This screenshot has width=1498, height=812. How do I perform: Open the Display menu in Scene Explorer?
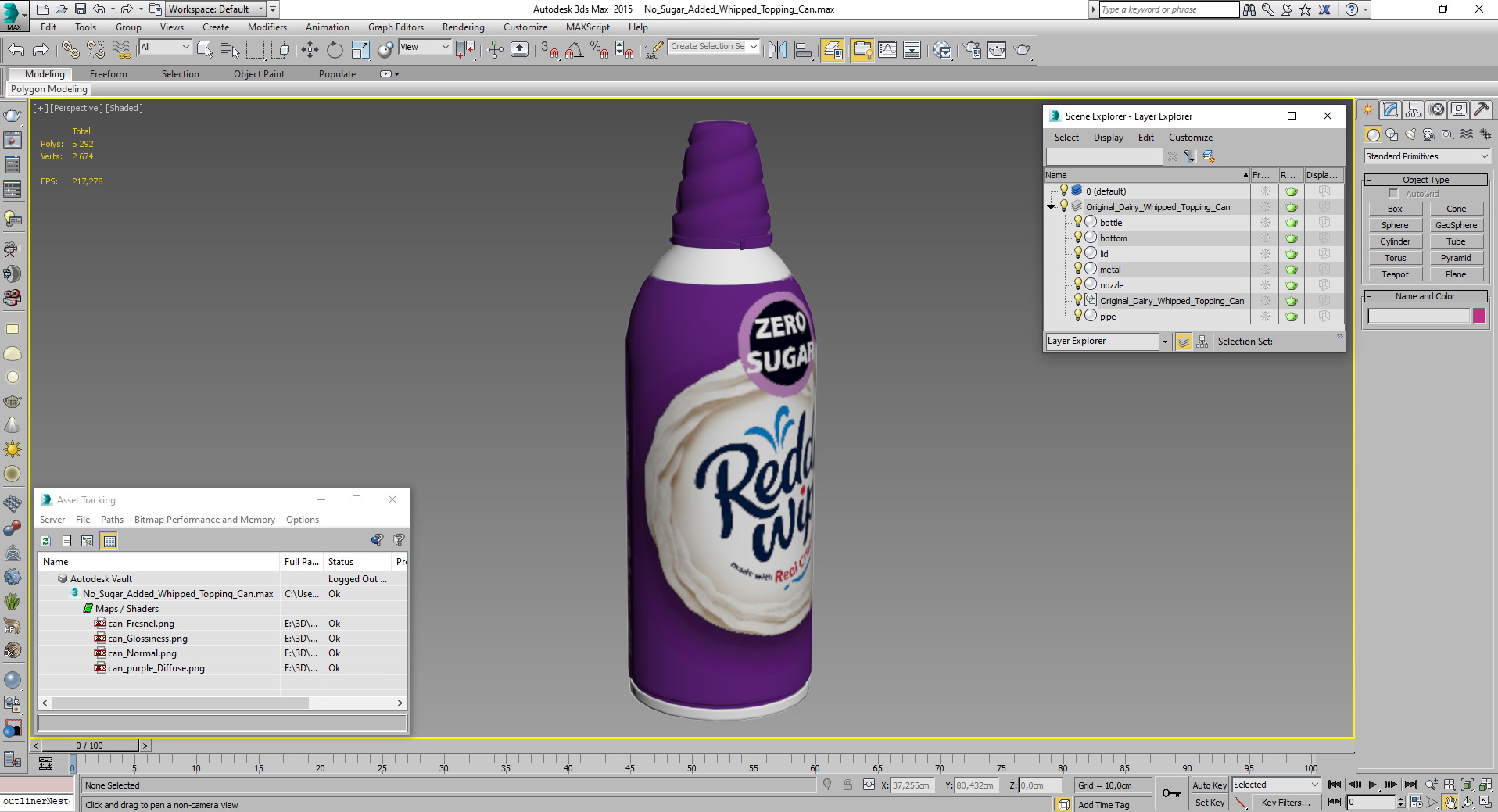pyautogui.click(x=1108, y=138)
